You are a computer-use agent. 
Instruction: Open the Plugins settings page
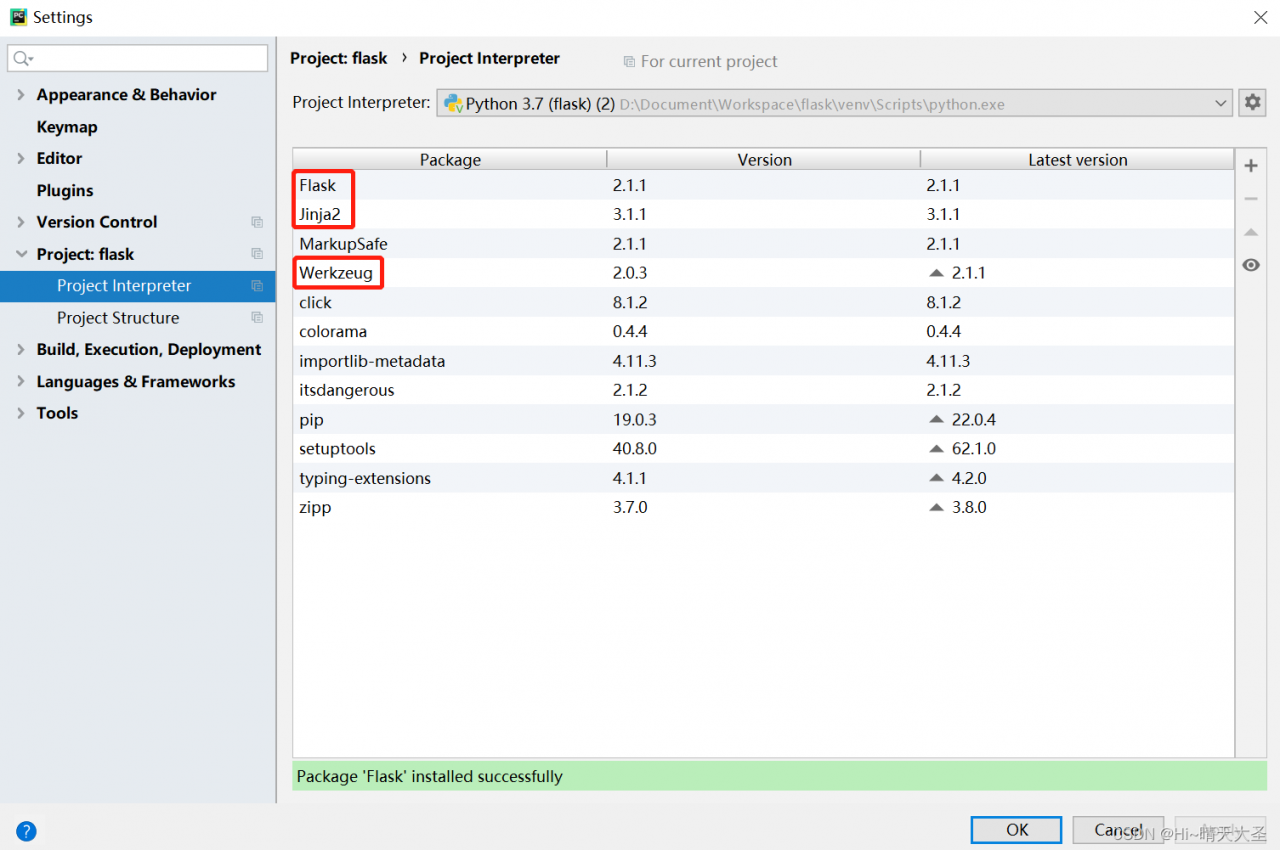(x=65, y=191)
